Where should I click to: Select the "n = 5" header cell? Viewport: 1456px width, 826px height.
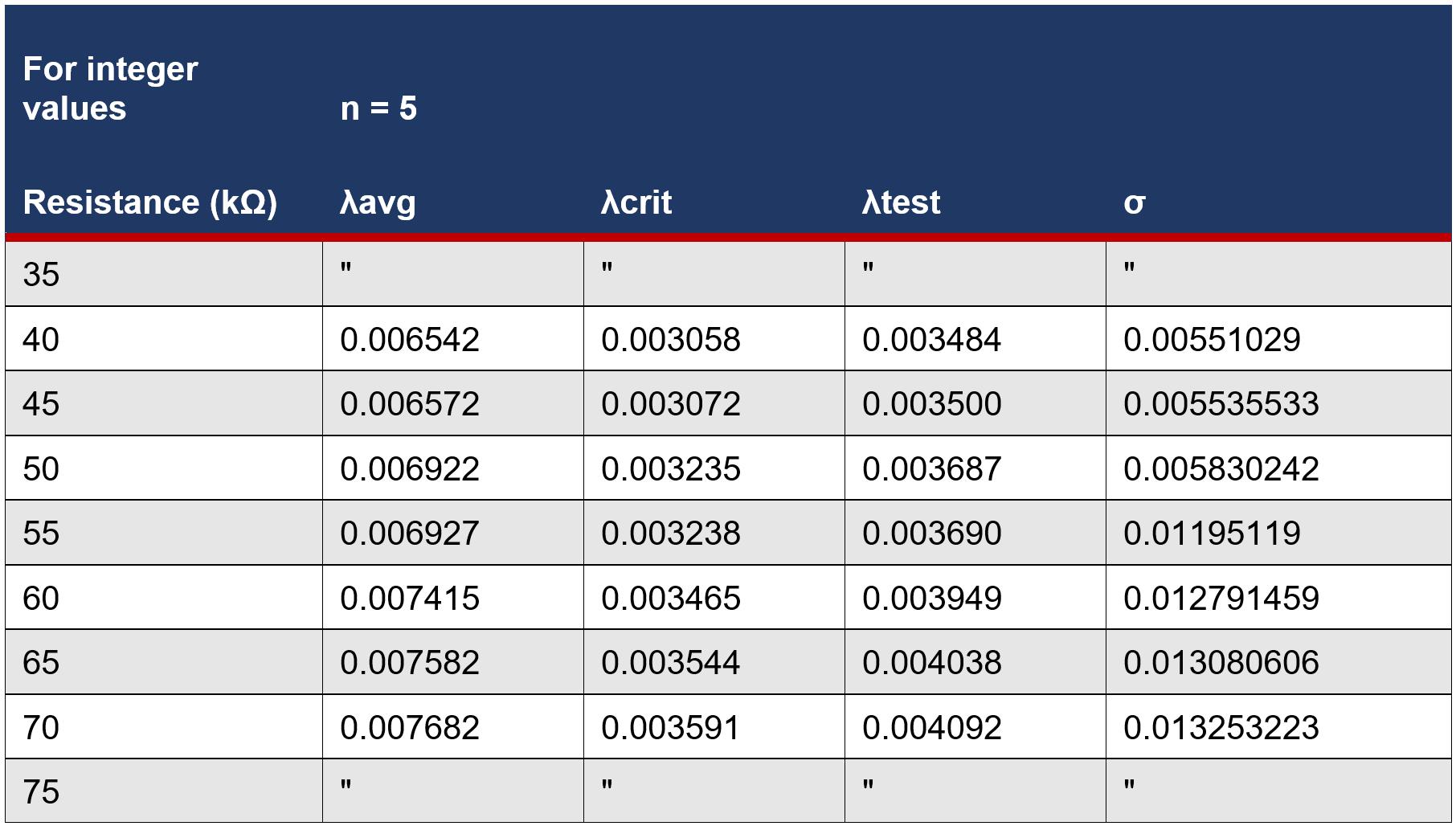point(378,108)
